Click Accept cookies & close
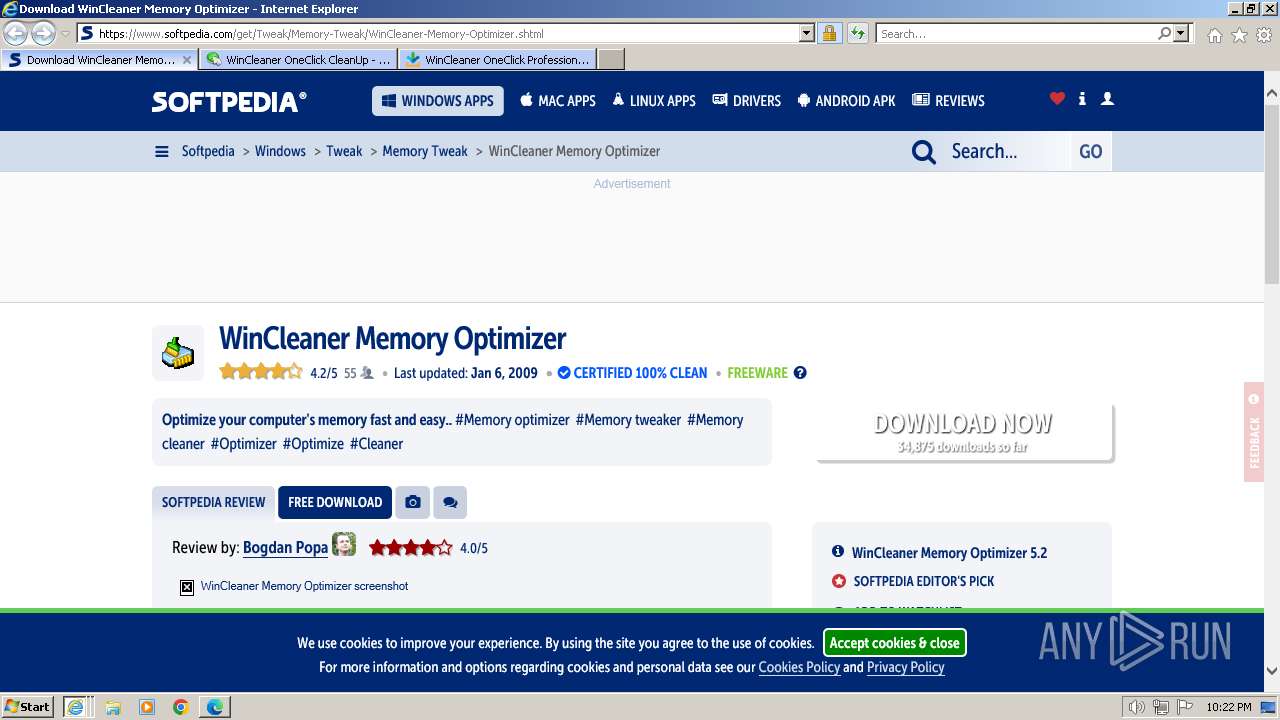Image resolution: width=1280 pixels, height=720 pixels. tap(895, 643)
